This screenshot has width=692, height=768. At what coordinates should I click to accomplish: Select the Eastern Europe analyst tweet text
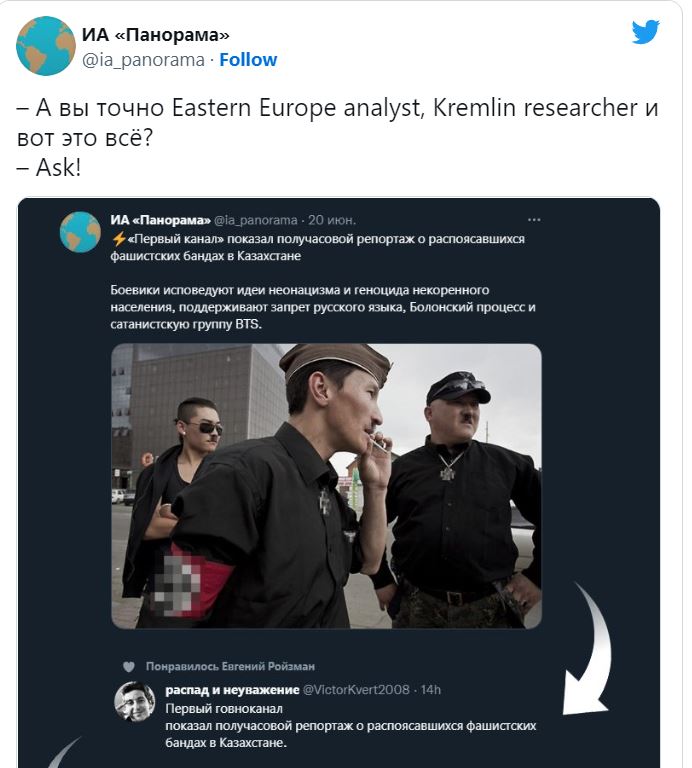(337, 138)
